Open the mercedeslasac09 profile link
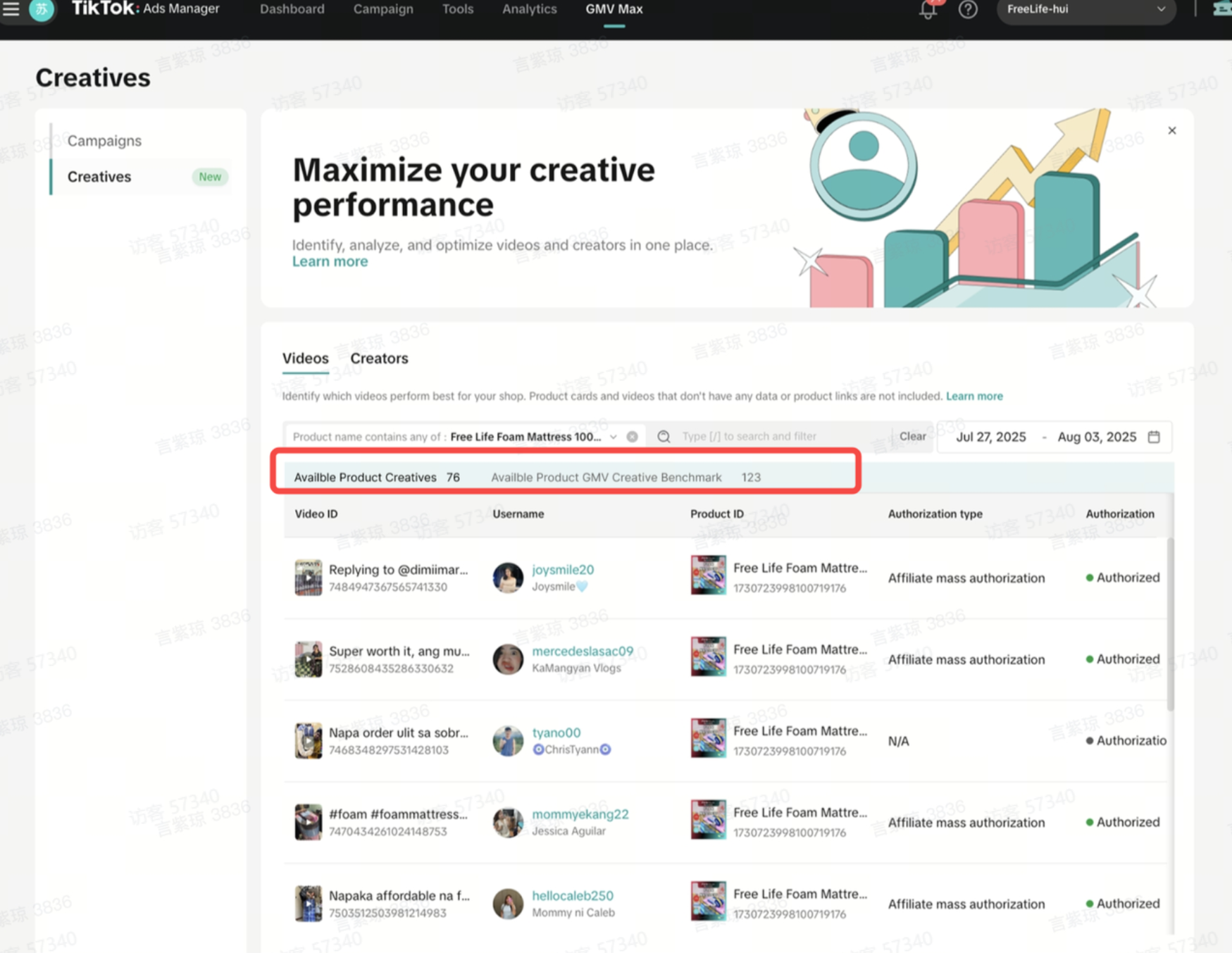Viewport: 1232px width, 953px height. [583, 652]
